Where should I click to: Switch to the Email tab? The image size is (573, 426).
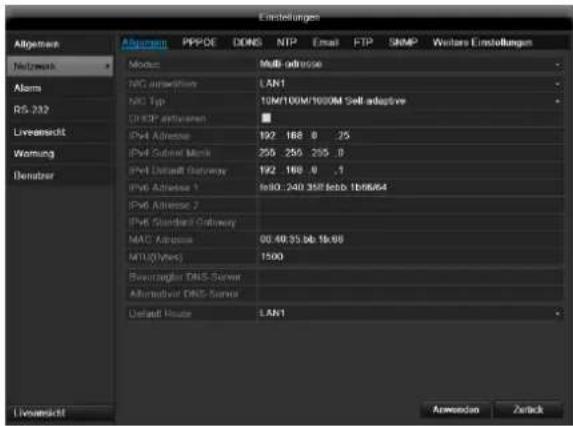tap(325, 42)
